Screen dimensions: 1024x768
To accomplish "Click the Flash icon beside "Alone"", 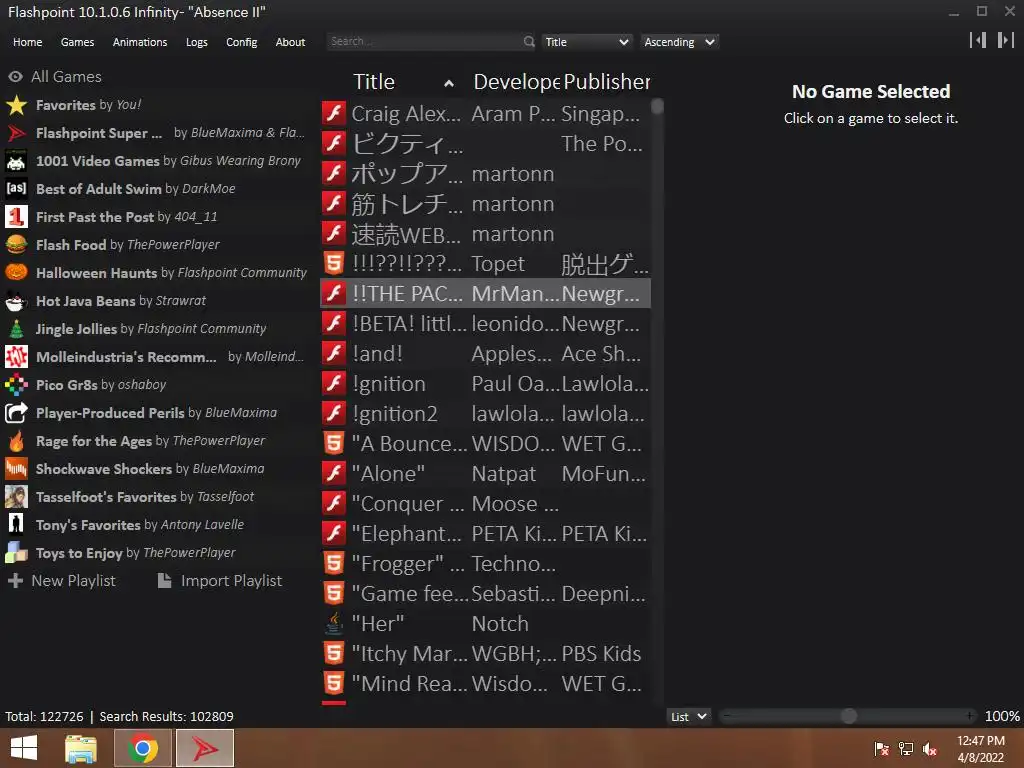I will click(334, 473).
